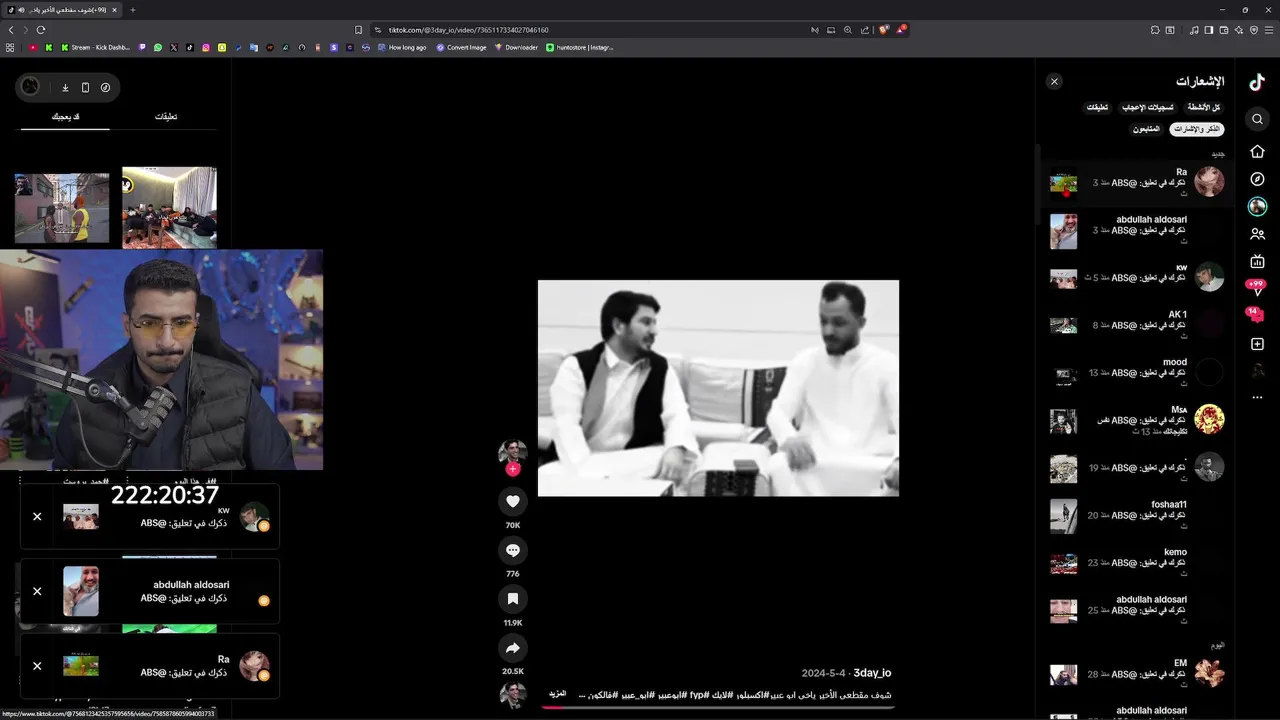1280x720 pixels.
Task: Open kemo mention notification
Action: tap(1137, 562)
